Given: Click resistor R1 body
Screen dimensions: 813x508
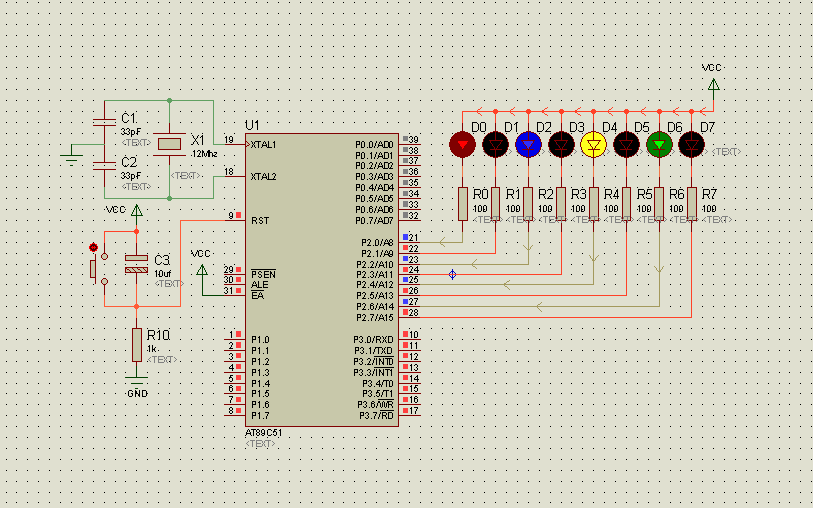Looking at the screenshot, I should [496, 204].
